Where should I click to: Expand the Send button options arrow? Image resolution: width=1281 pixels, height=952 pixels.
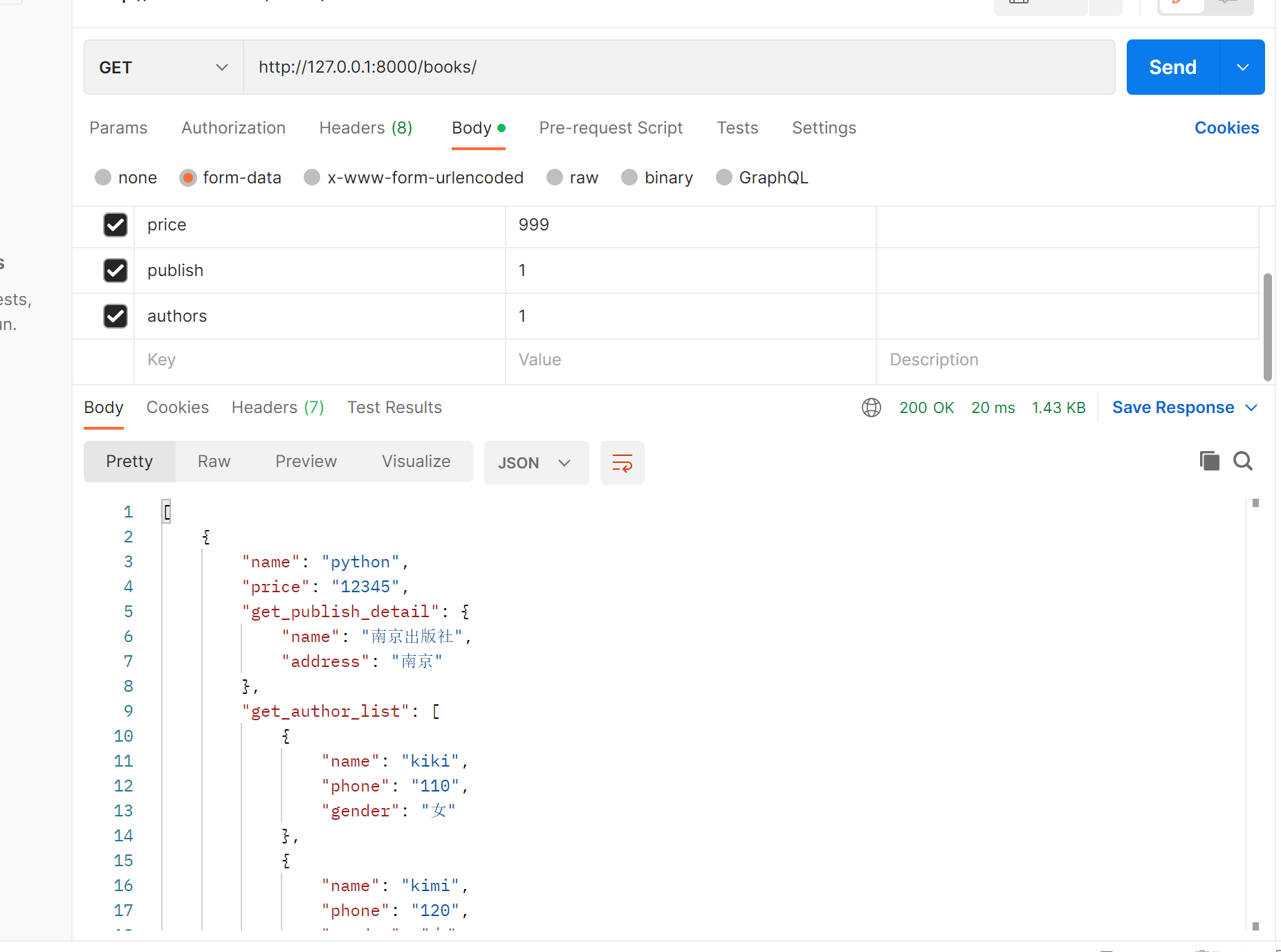pyautogui.click(x=1243, y=67)
